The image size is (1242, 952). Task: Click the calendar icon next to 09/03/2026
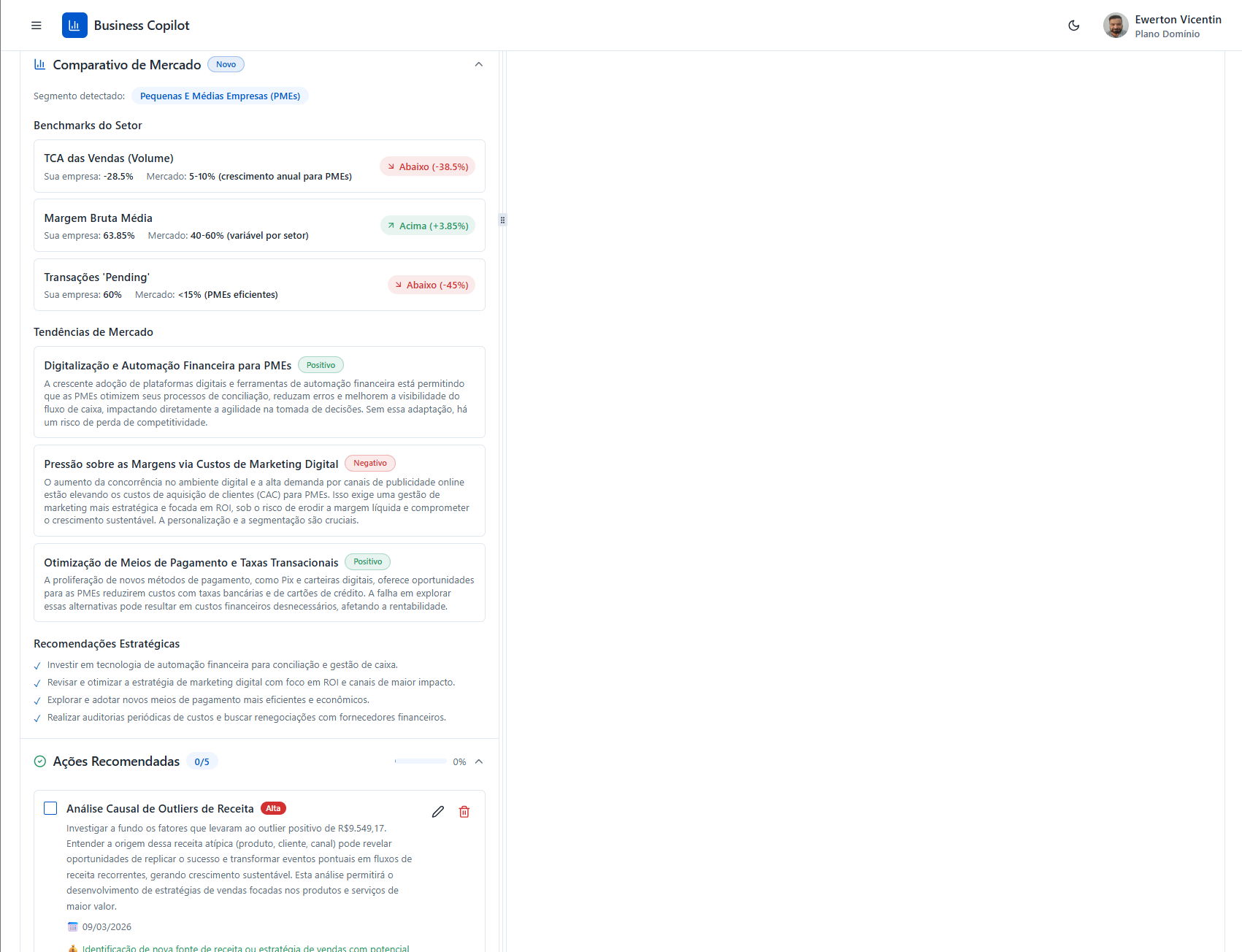point(72,926)
